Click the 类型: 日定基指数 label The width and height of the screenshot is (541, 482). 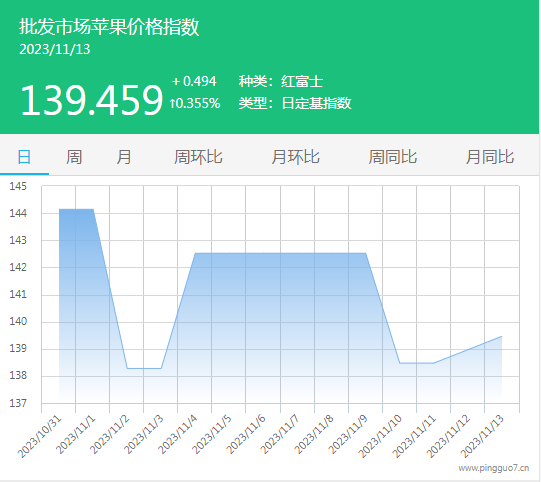(x=295, y=103)
